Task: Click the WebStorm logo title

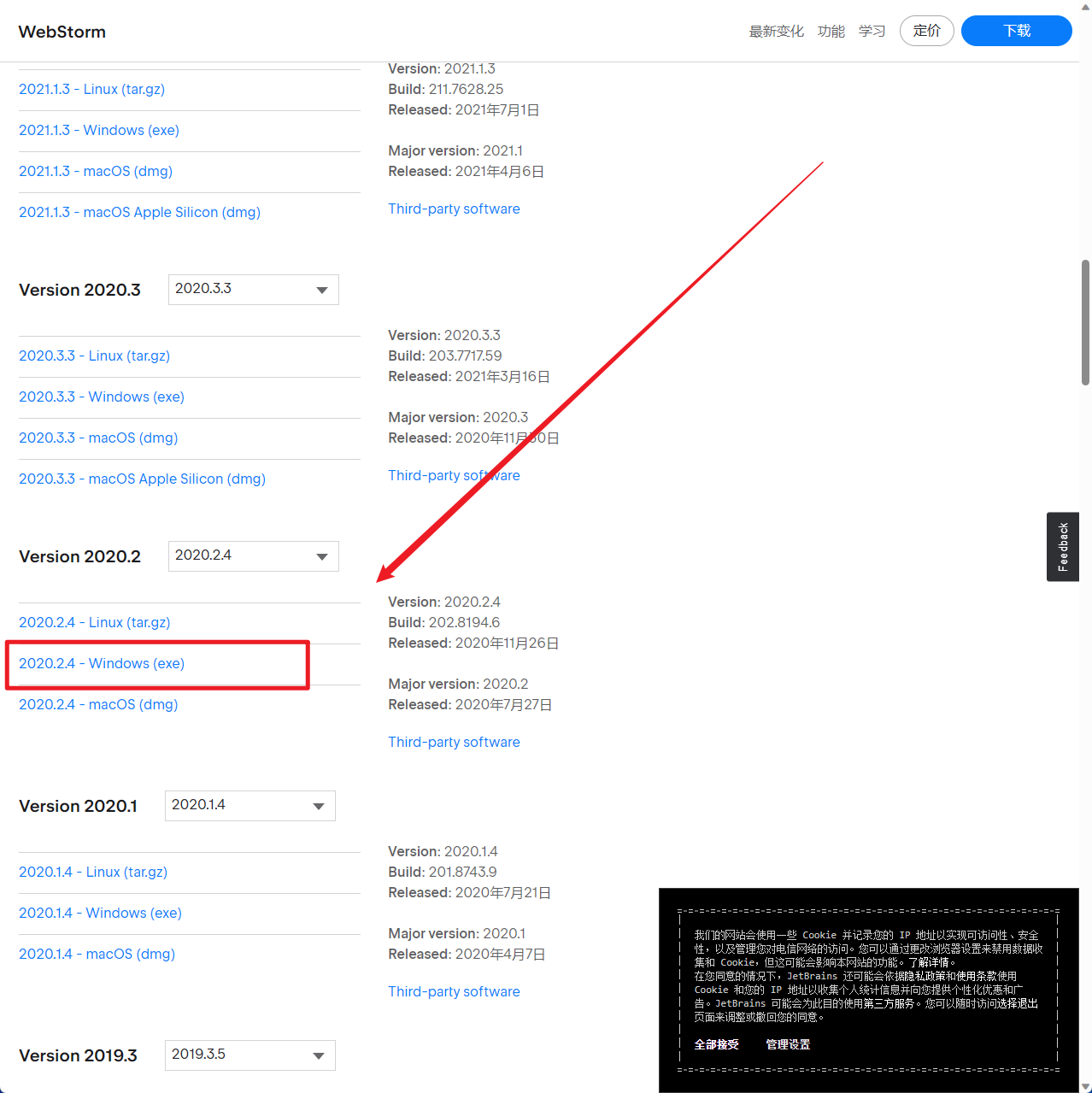Action: pyautogui.click(x=62, y=32)
